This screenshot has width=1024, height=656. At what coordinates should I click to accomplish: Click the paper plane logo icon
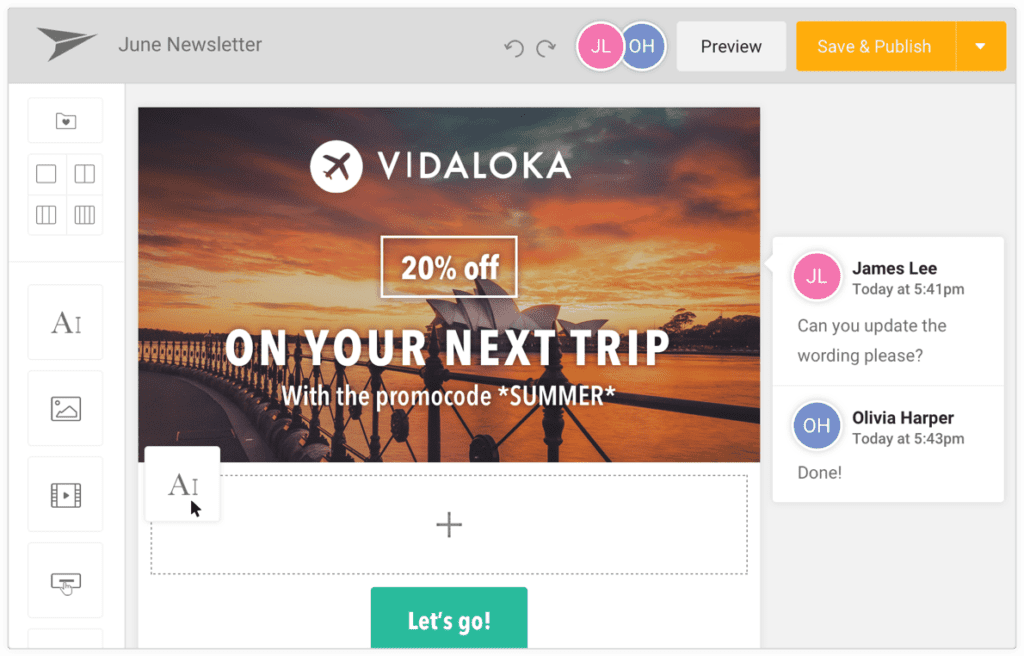pos(65,44)
